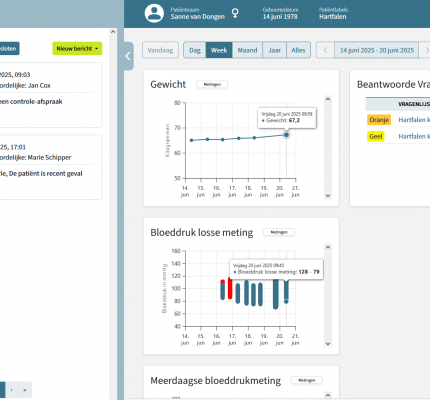Screen dimensions: 430x400
Task: Click Metingen button next to Bloeddruk losse meting
Action: coord(279,232)
